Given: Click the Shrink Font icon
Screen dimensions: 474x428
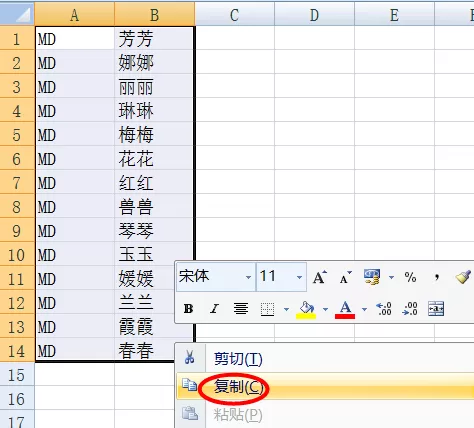Looking at the screenshot, I should click(345, 277).
